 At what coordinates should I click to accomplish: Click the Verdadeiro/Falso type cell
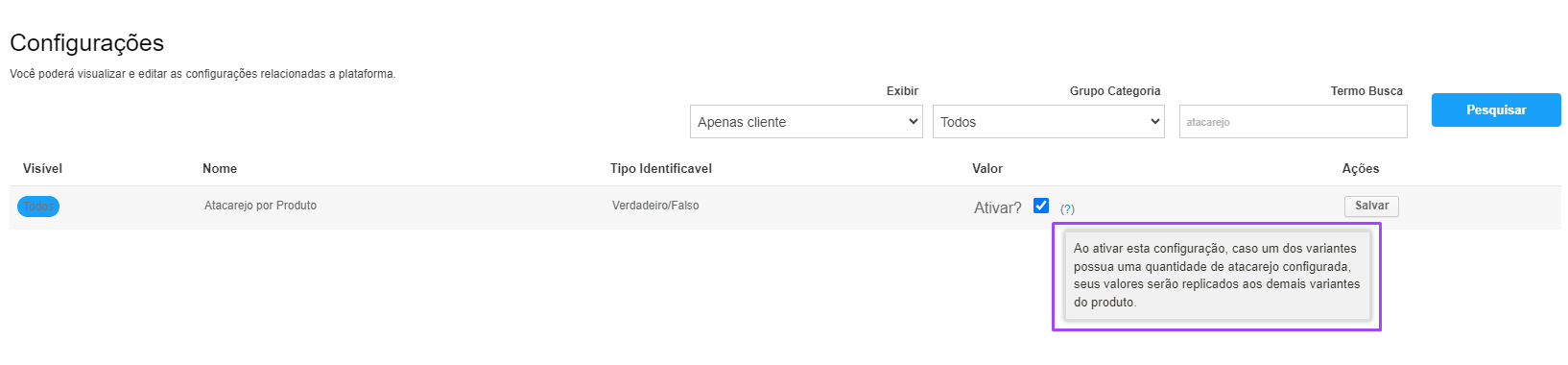655,206
